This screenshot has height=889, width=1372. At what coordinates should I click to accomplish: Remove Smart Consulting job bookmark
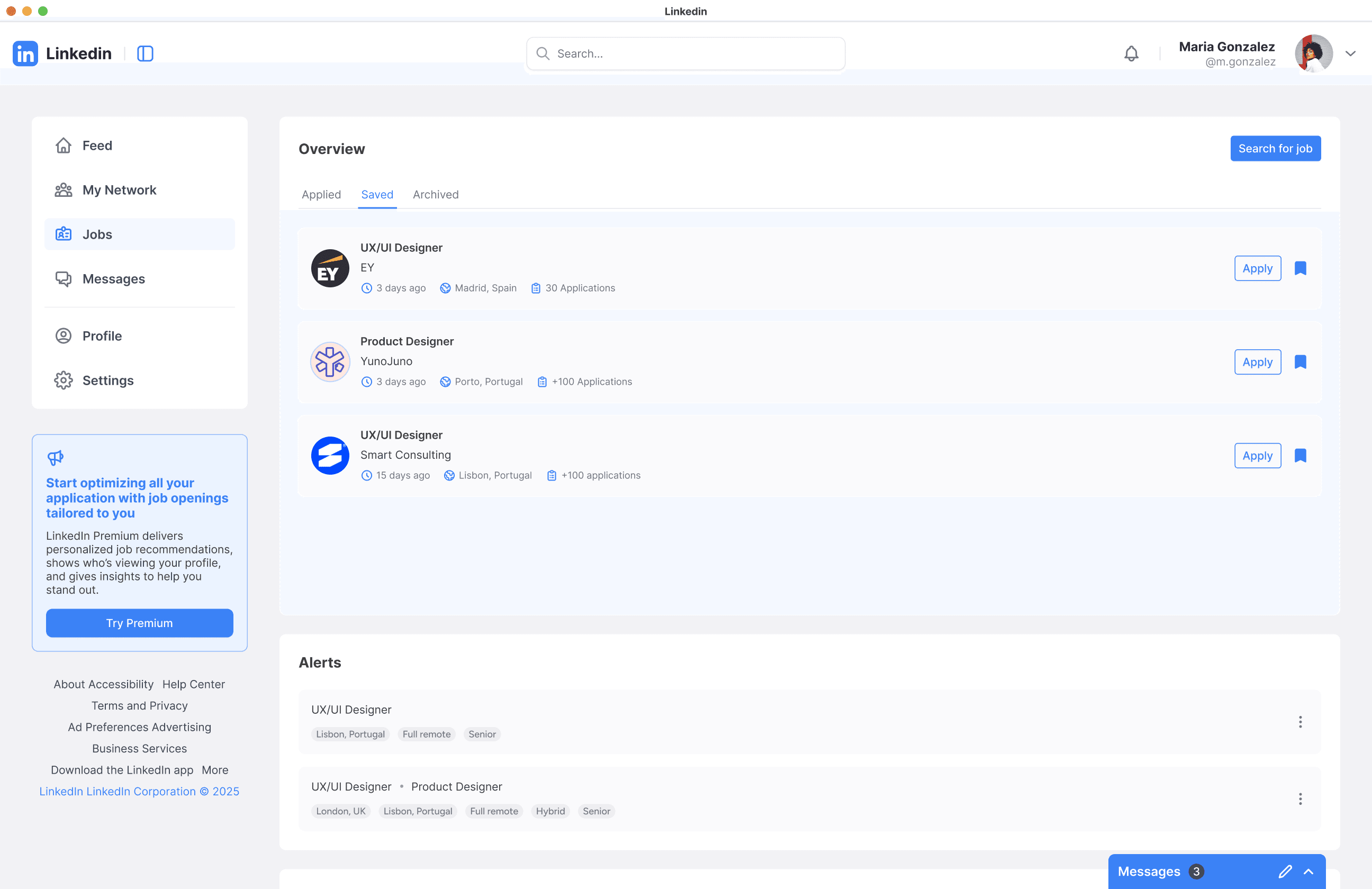pyautogui.click(x=1301, y=456)
